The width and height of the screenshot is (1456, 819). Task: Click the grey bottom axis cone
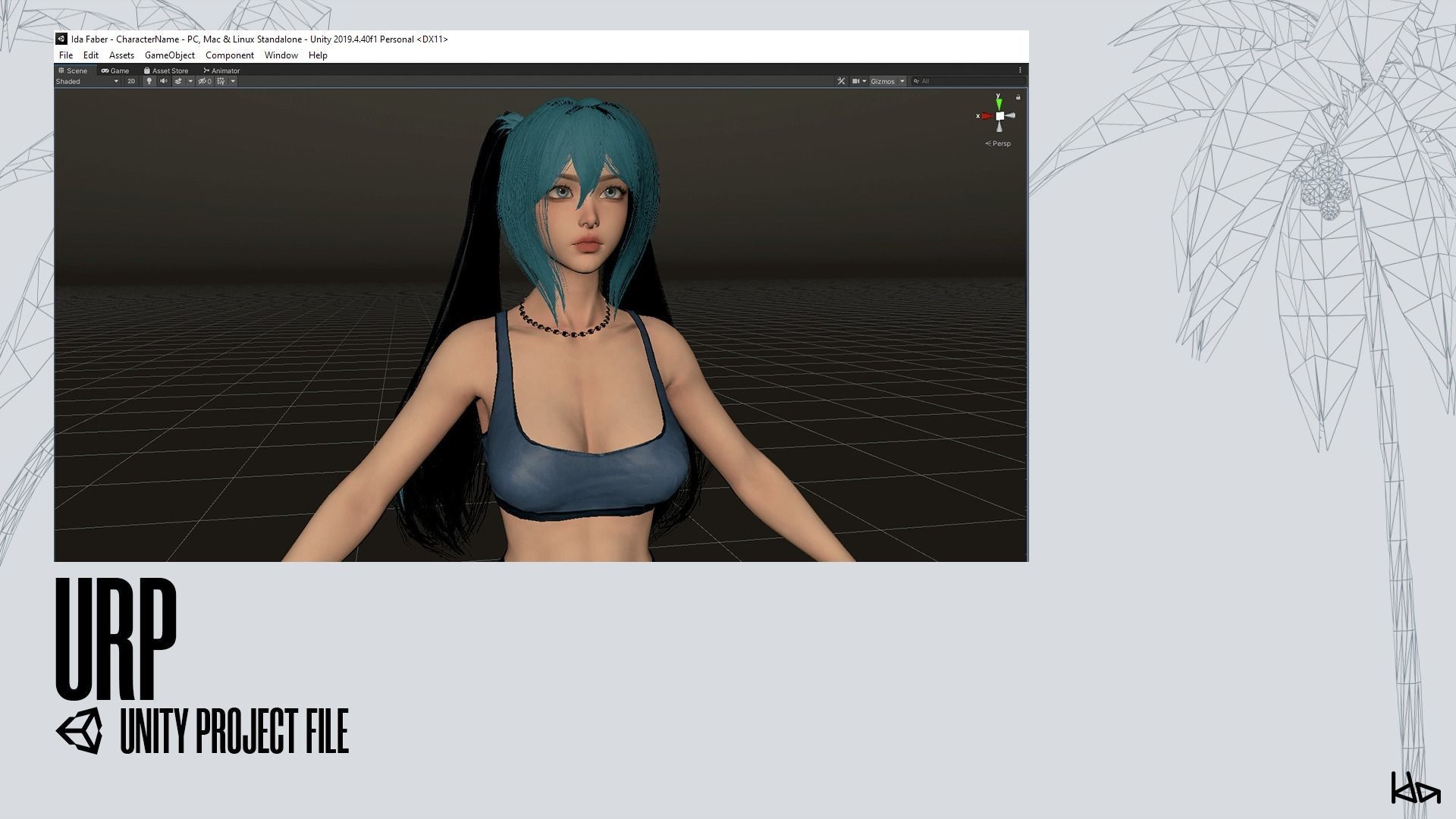[999, 127]
